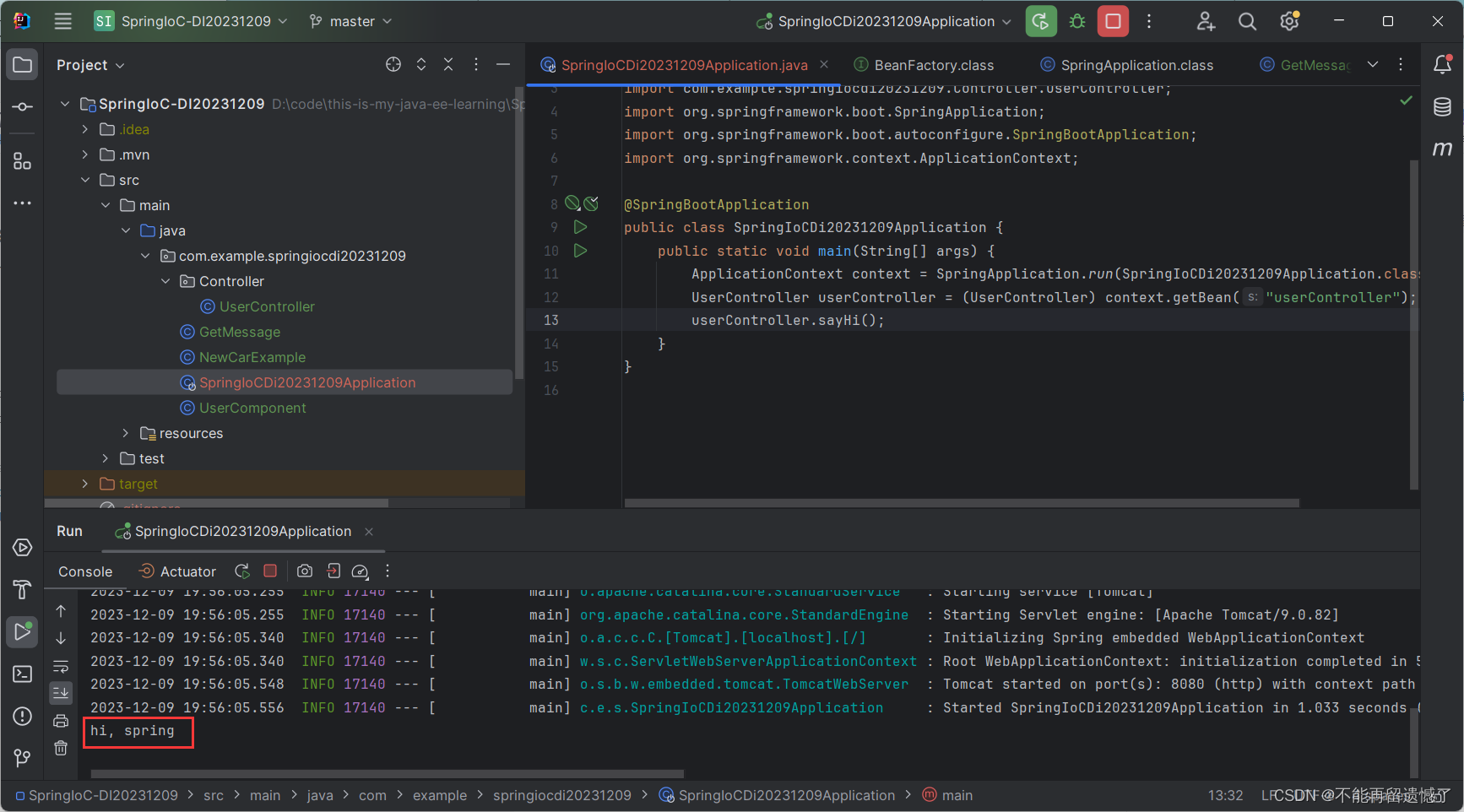The width and height of the screenshot is (1464, 812).
Task: Open NewCarExample class in tree
Action: point(243,357)
